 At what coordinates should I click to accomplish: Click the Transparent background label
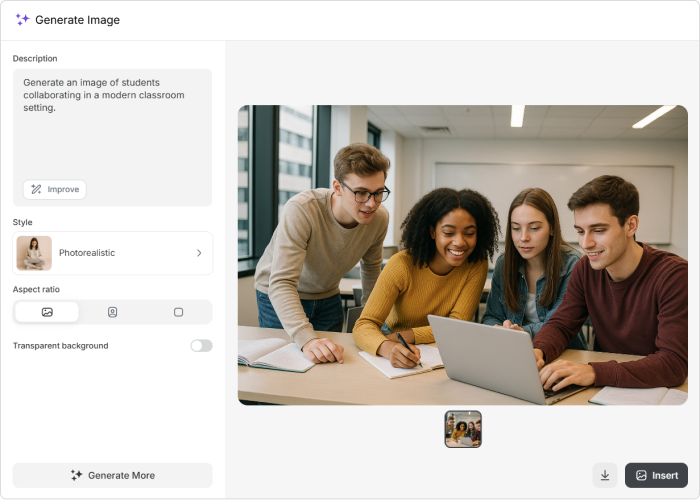point(60,346)
